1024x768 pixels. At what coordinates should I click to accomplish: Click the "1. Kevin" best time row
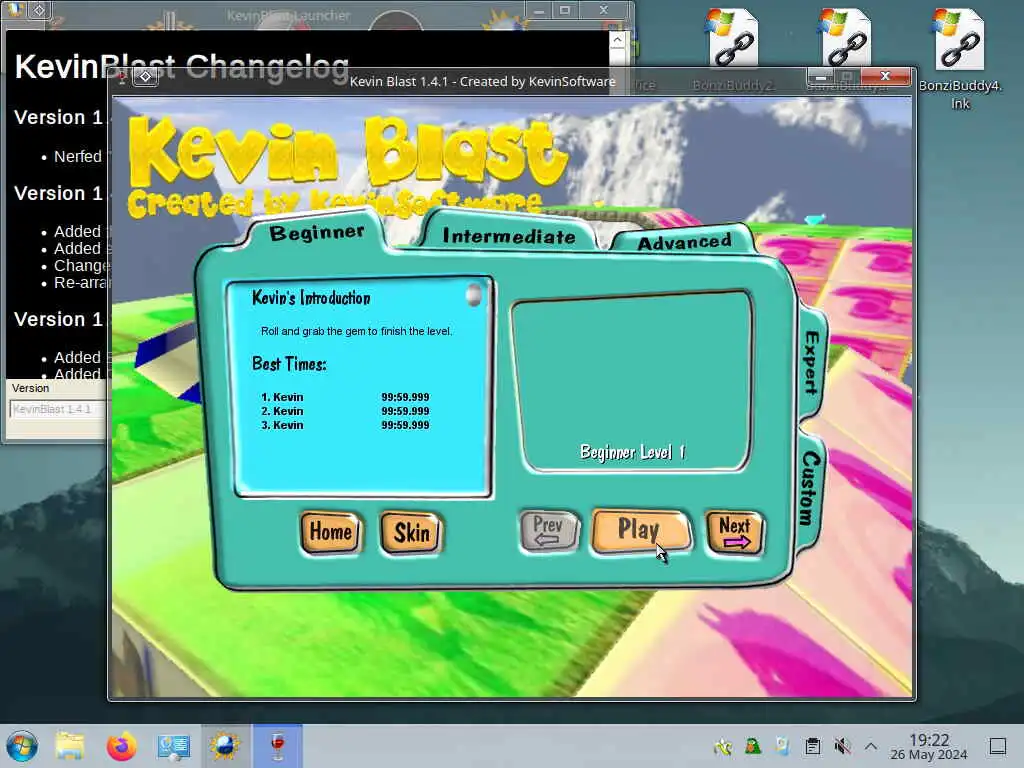(x=345, y=397)
